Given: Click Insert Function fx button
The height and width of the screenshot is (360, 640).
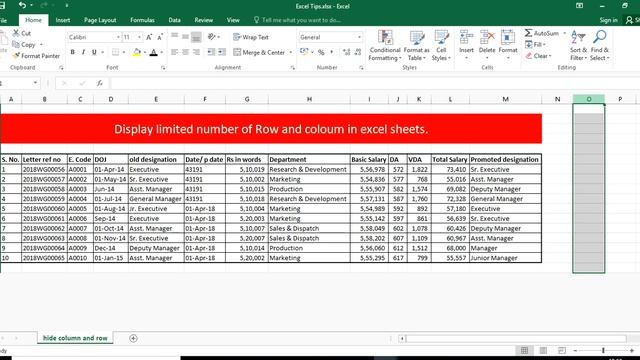Looking at the screenshot, I should (100, 83).
